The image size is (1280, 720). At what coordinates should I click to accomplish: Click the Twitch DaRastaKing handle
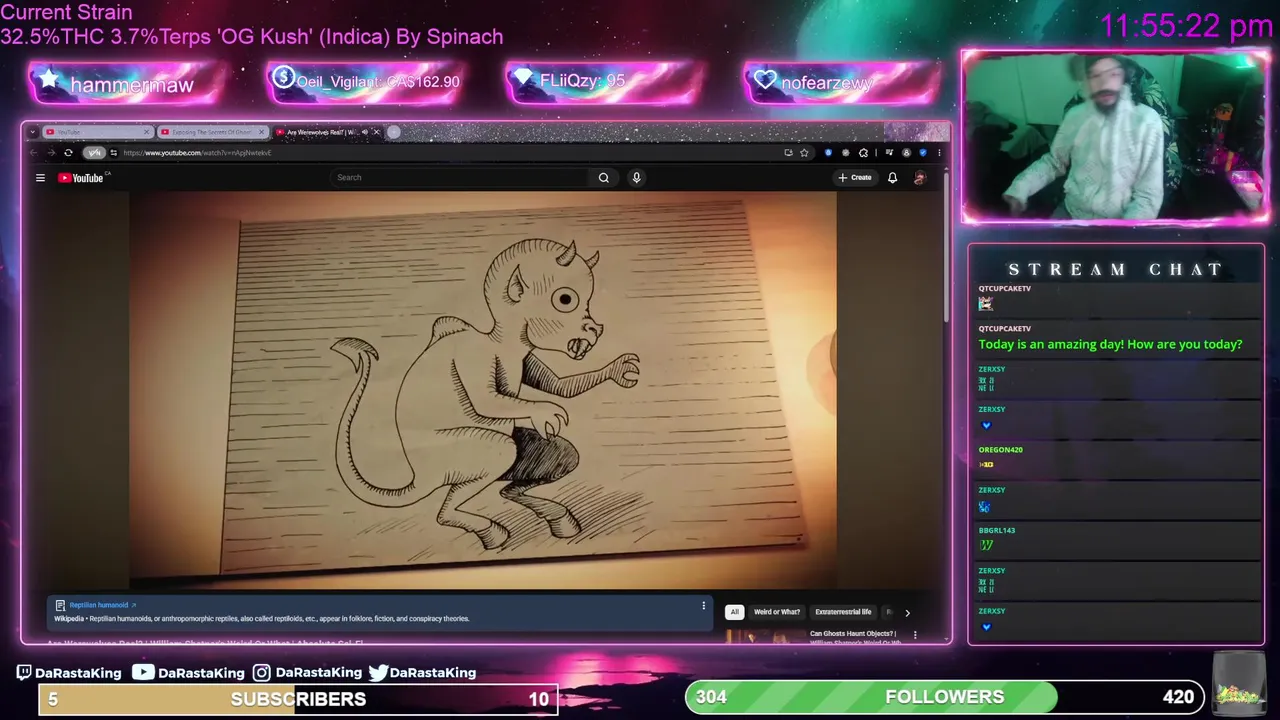click(x=69, y=673)
